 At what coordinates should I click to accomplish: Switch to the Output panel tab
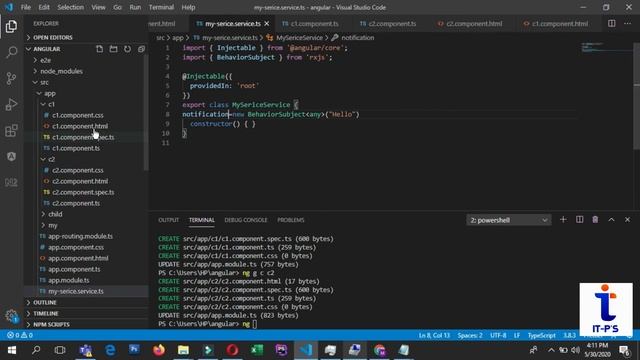point(169,220)
